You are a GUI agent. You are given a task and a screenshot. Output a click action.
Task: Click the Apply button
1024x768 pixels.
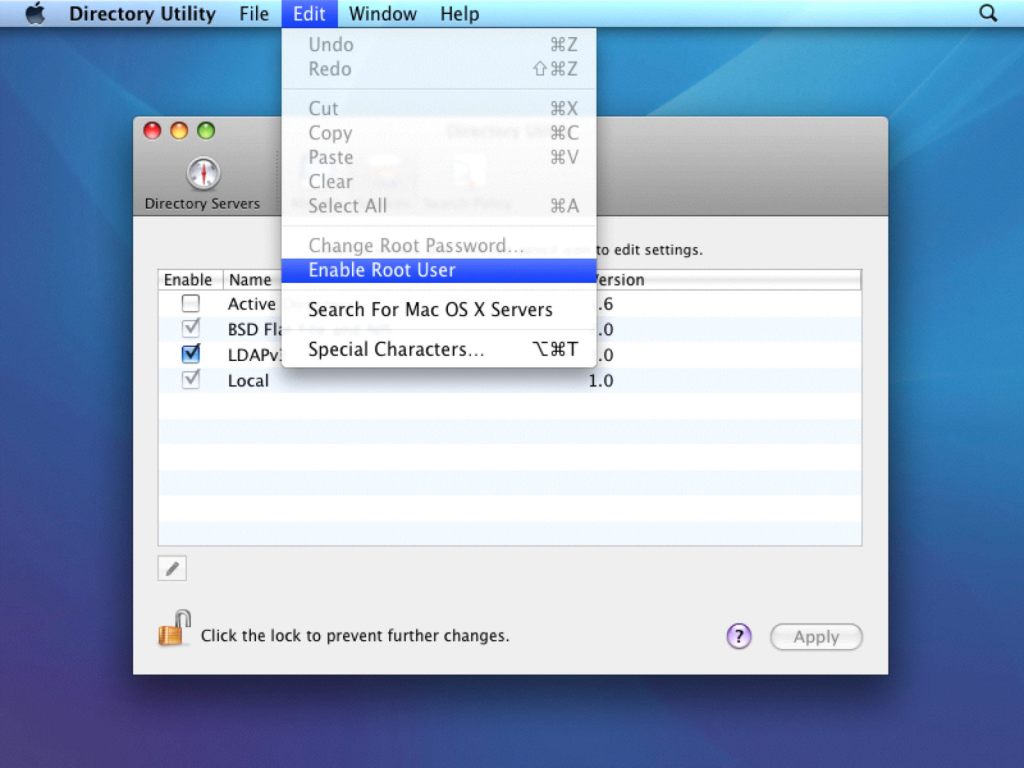click(x=816, y=637)
